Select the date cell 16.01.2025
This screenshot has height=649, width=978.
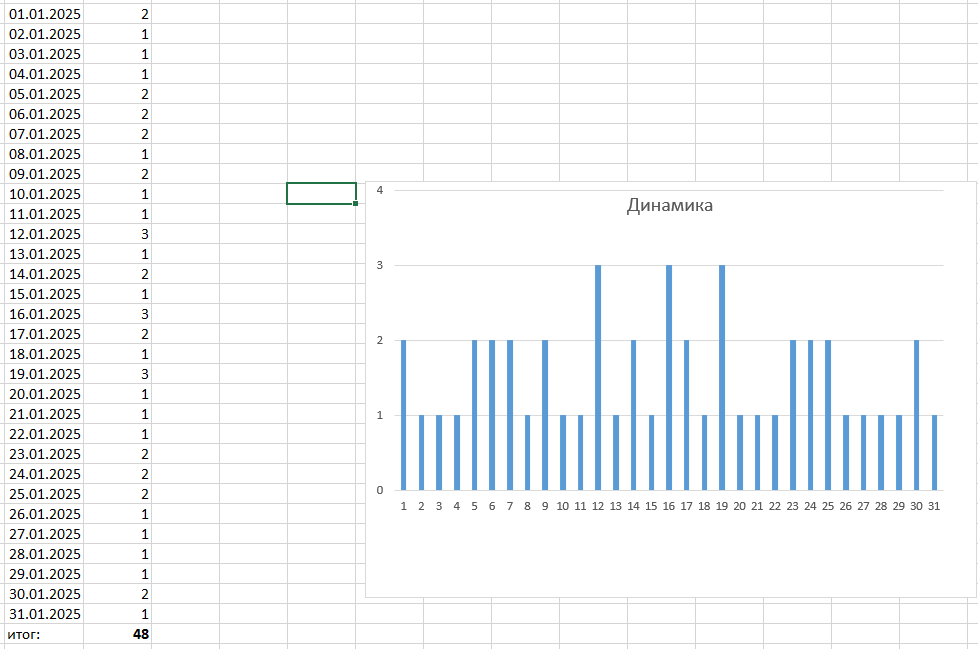(44, 314)
